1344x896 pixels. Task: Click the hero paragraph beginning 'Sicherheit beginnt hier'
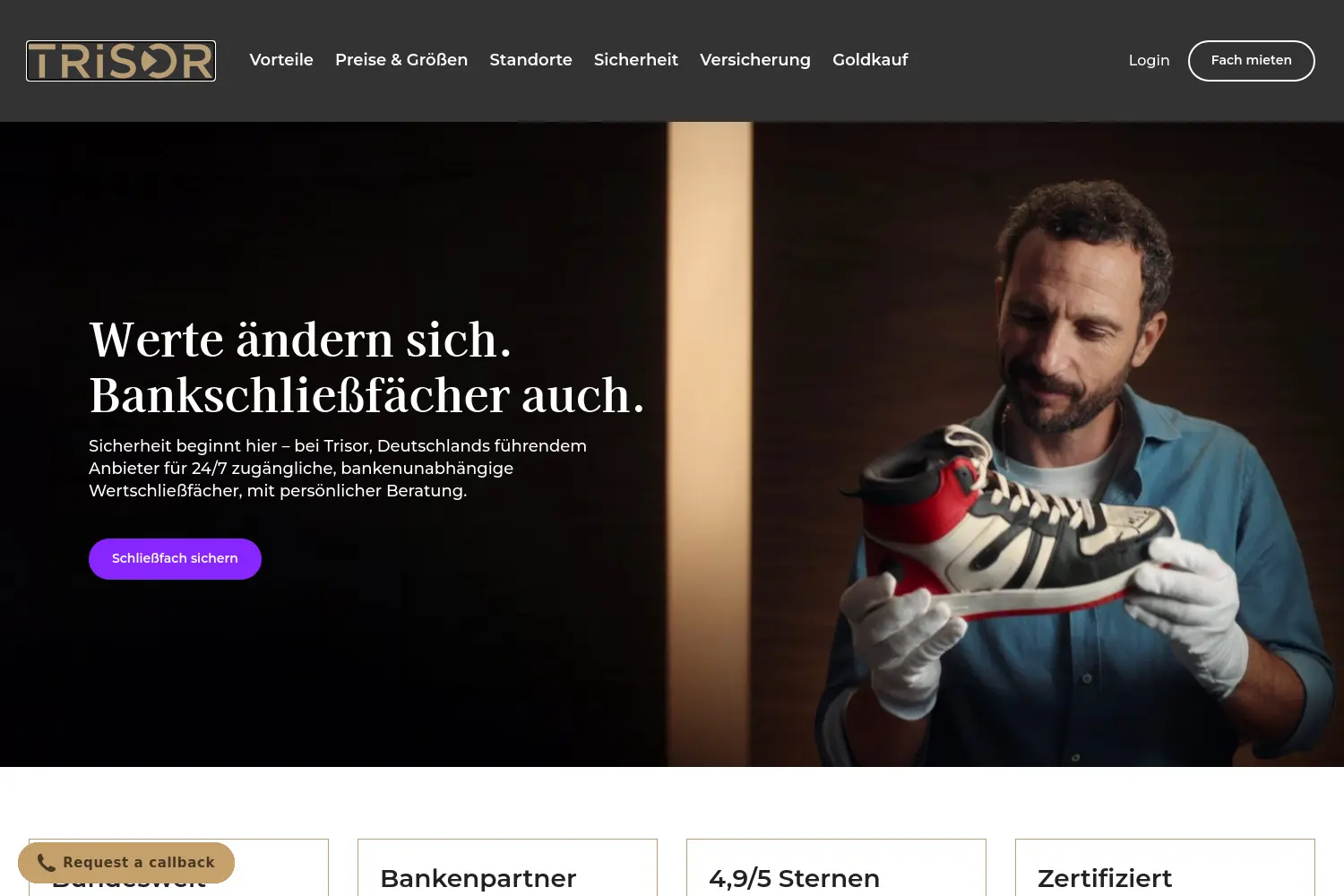tap(338, 468)
